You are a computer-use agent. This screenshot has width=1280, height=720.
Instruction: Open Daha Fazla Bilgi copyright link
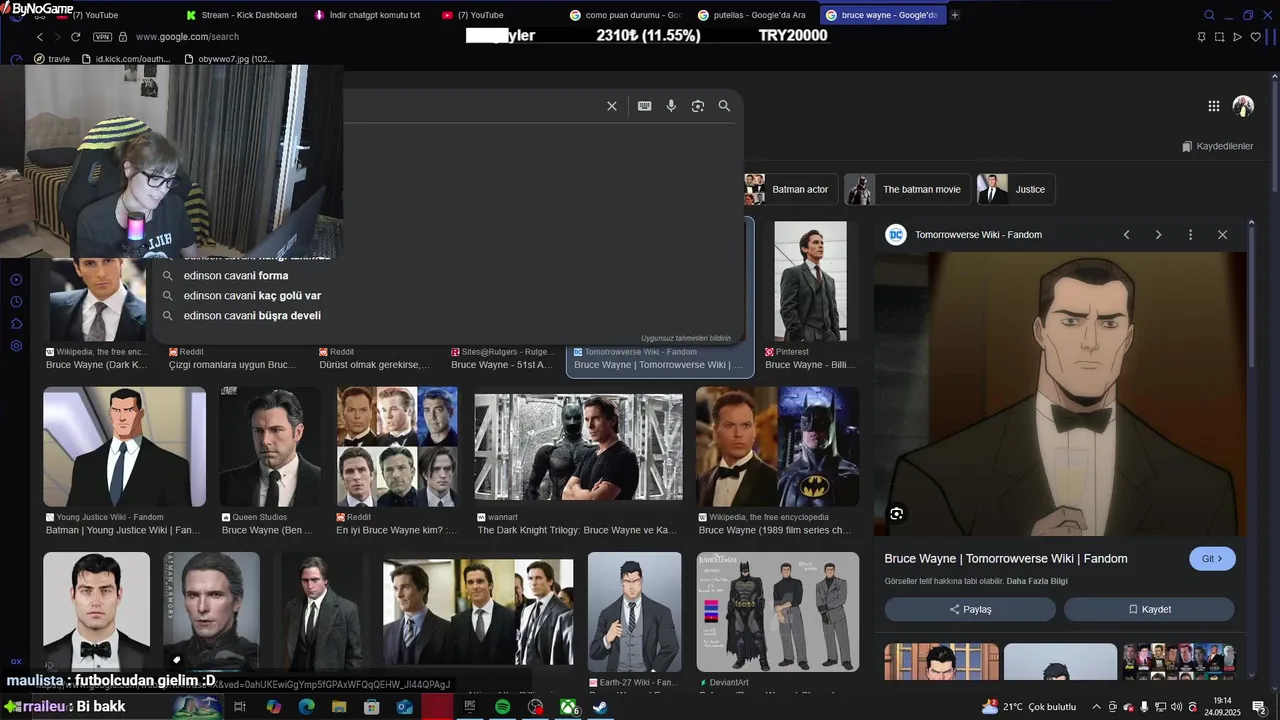(1037, 581)
